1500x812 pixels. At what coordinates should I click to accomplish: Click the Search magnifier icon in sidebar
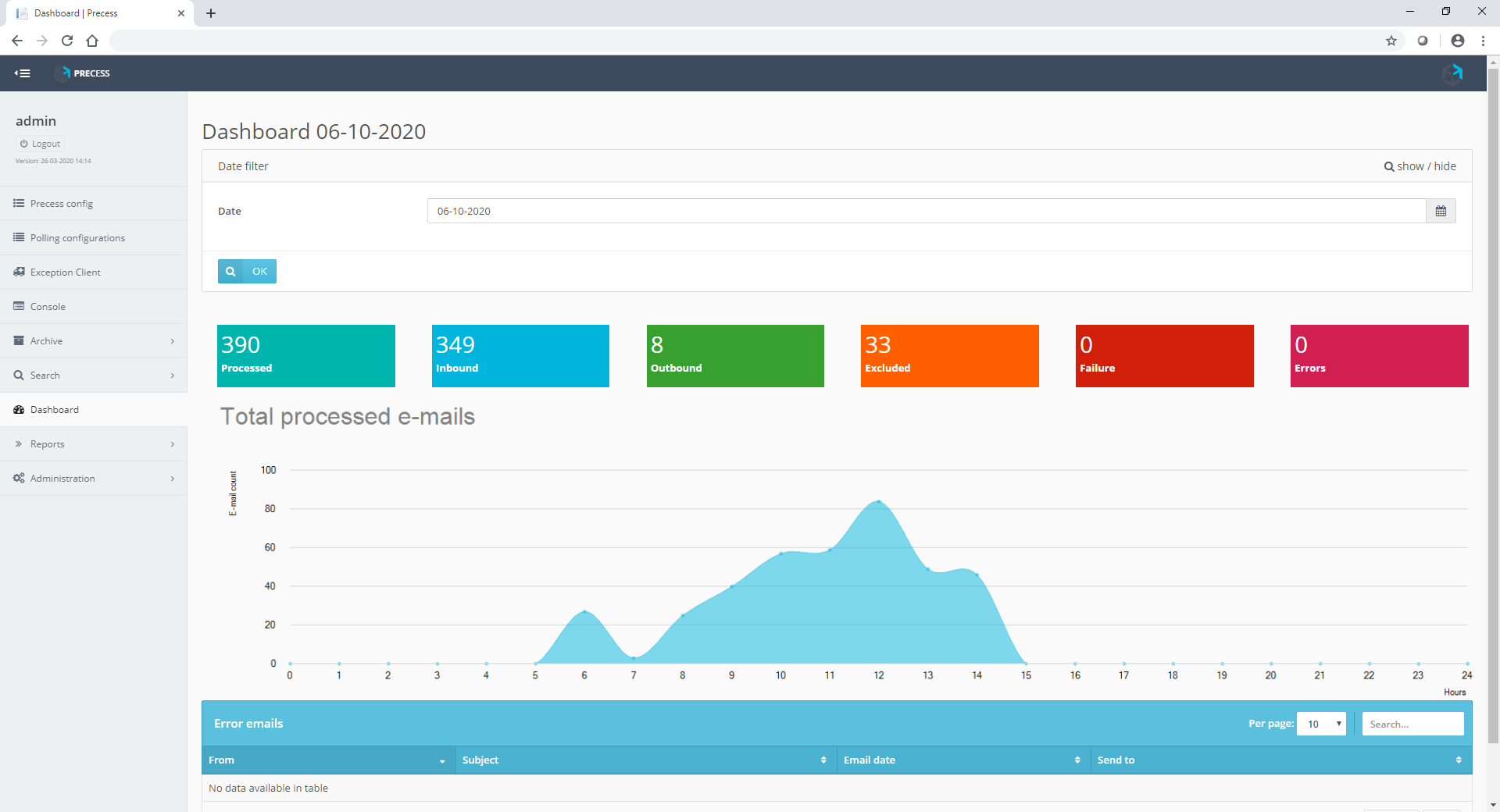pyautogui.click(x=19, y=376)
